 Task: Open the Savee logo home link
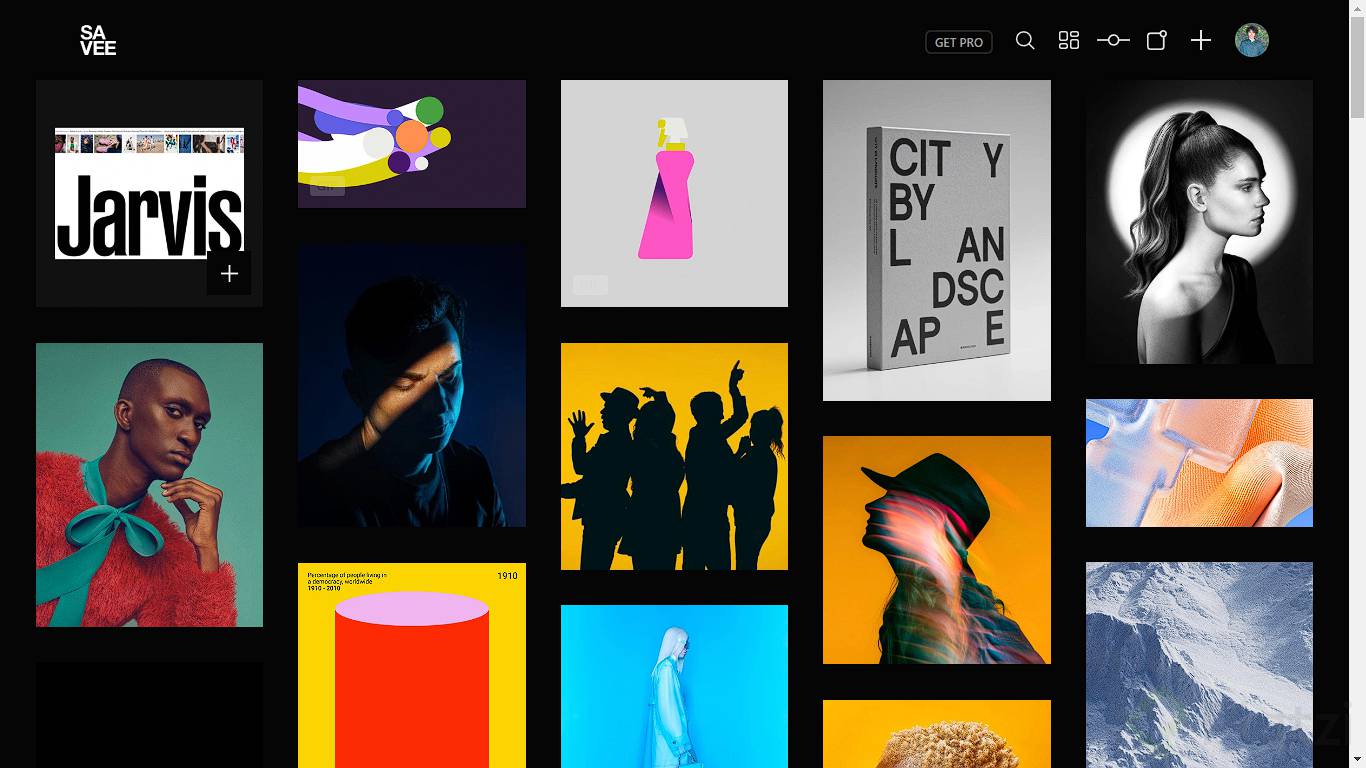click(x=98, y=40)
